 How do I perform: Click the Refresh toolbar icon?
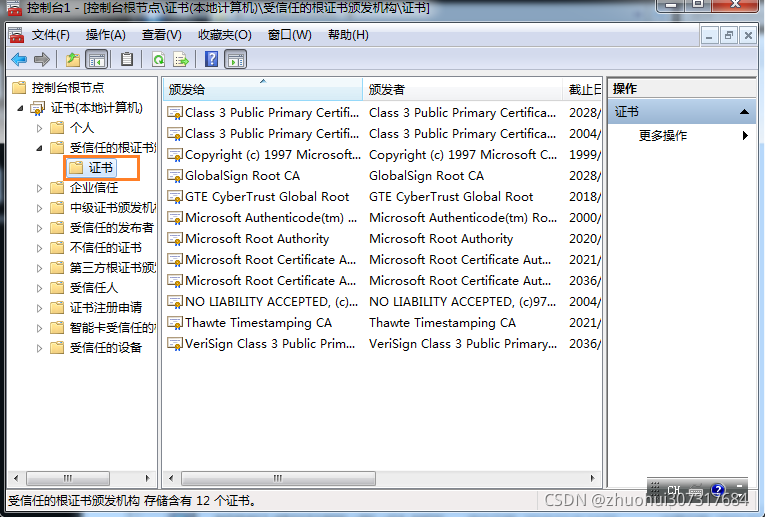click(158, 60)
